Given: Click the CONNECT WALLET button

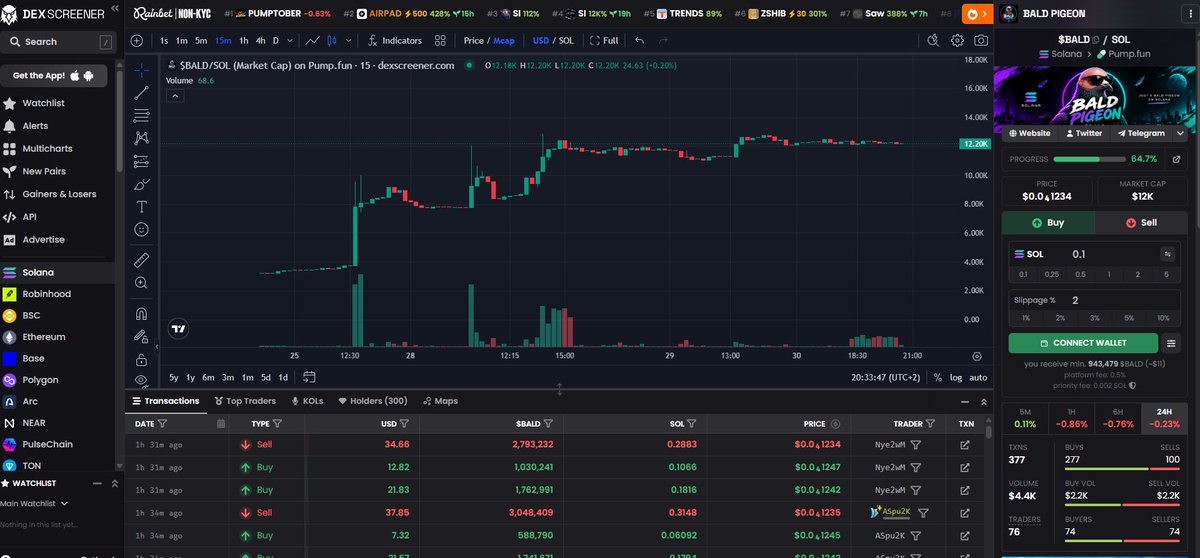Looking at the screenshot, I should (x=1082, y=343).
